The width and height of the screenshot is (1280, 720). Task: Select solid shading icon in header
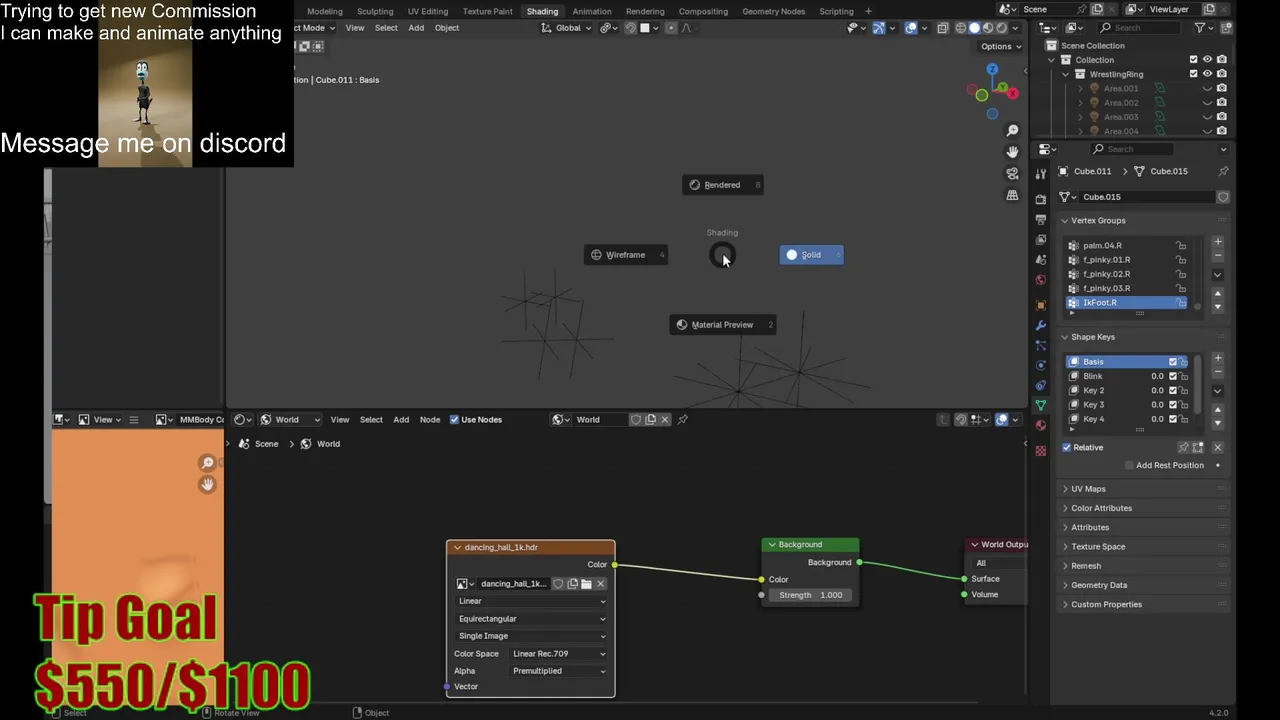975,28
